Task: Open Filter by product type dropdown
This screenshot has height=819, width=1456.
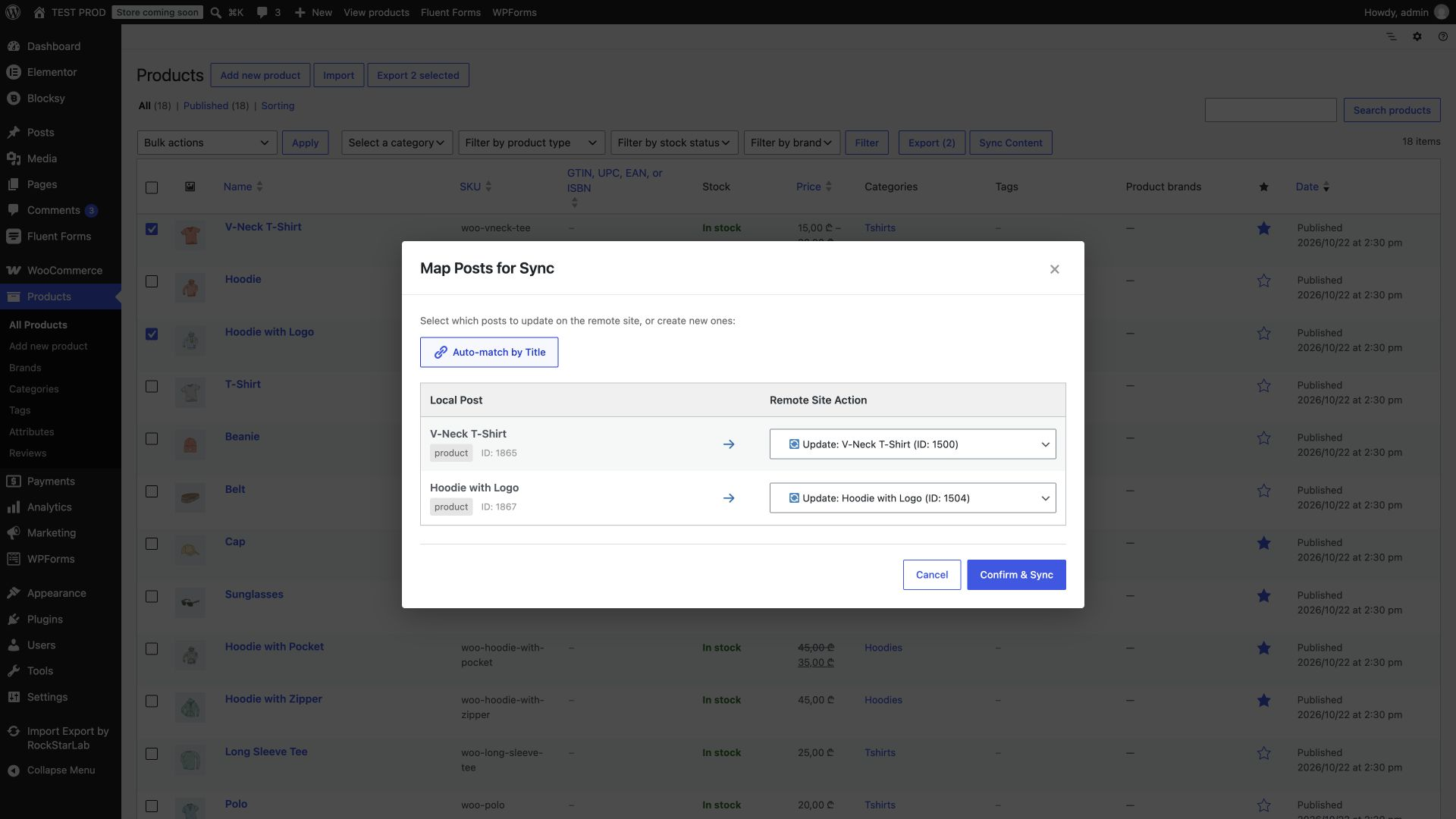Action: pyautogui.click(x=532, y=143)
